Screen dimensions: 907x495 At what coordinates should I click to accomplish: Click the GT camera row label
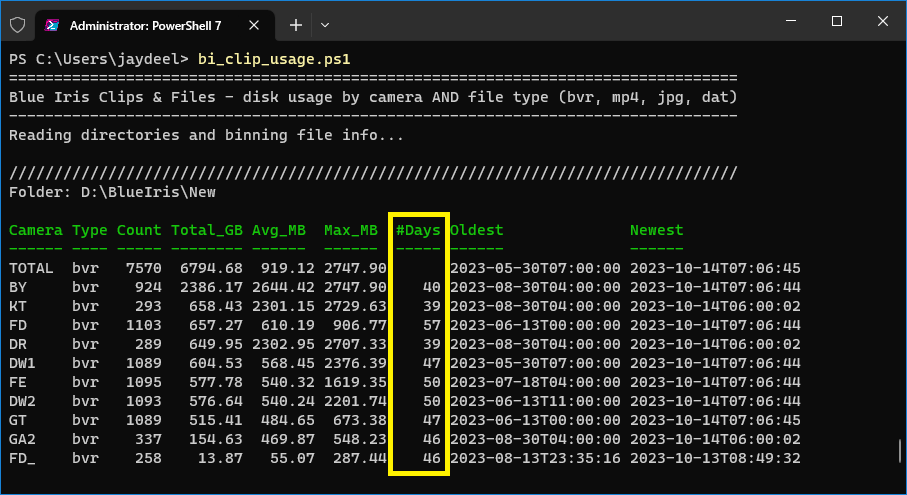coord(18,420)
